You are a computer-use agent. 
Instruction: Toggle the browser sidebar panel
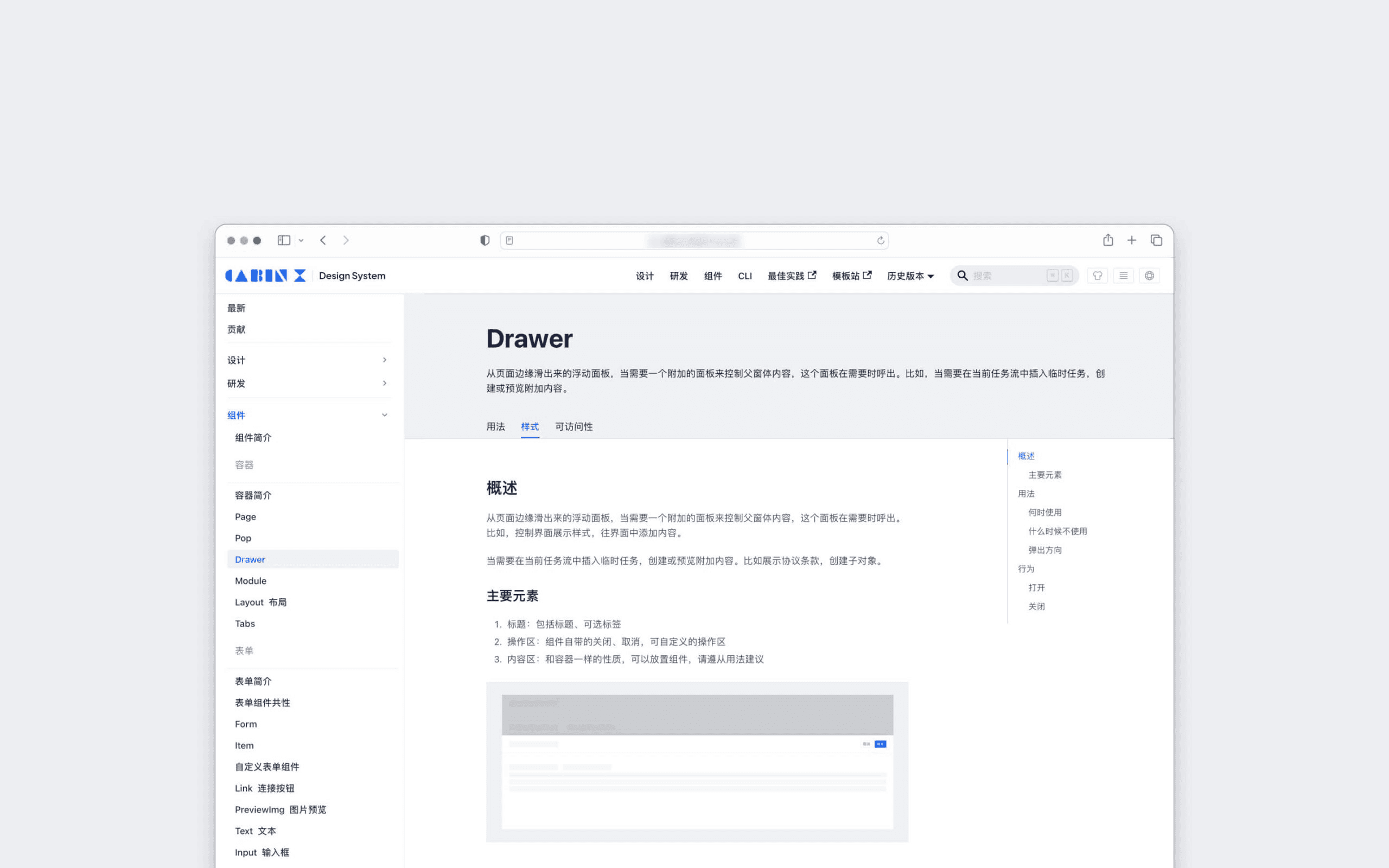[284, 240]
